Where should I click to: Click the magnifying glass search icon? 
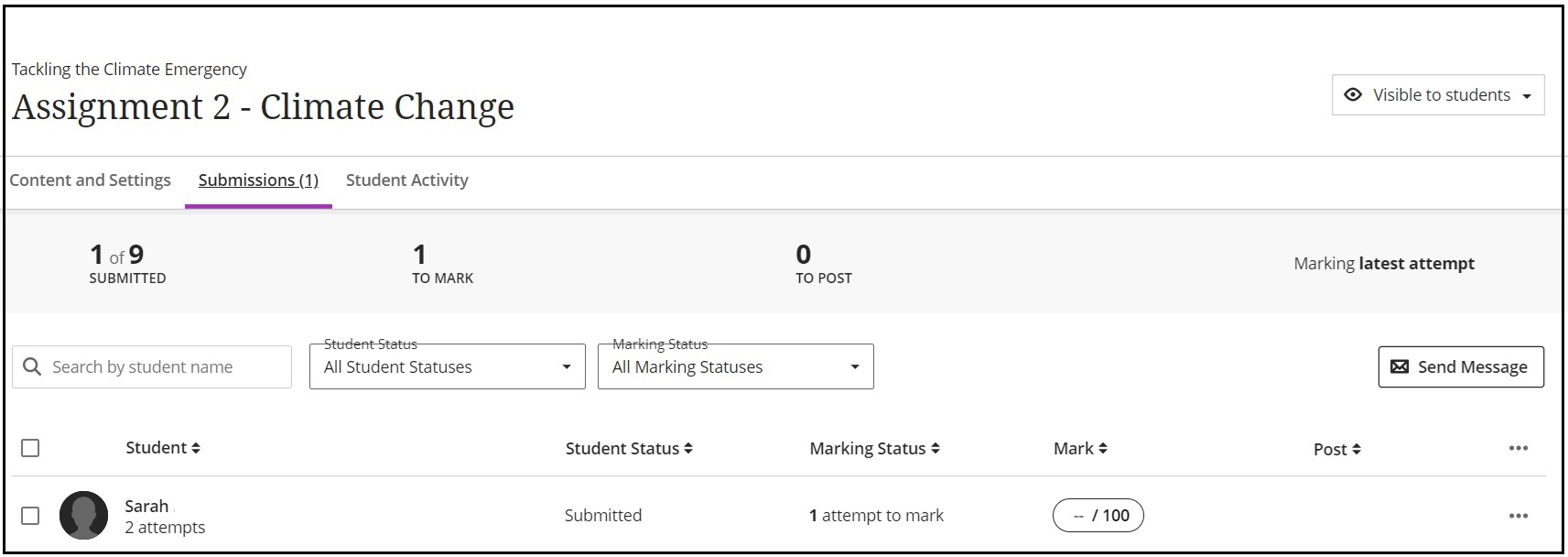pyautogui.click(x=33, y=366)
